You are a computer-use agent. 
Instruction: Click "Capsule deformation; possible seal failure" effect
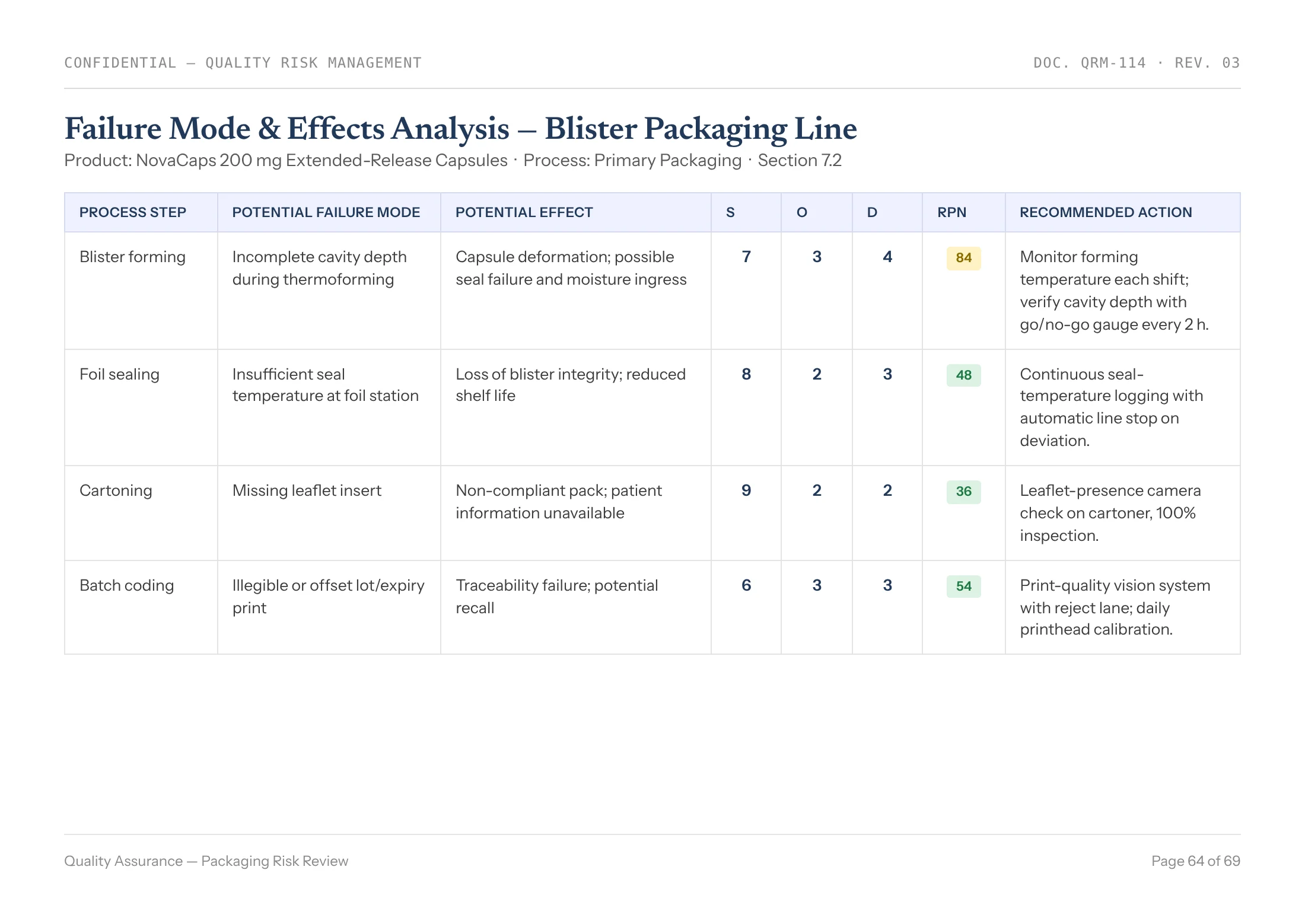coord(571,268)
